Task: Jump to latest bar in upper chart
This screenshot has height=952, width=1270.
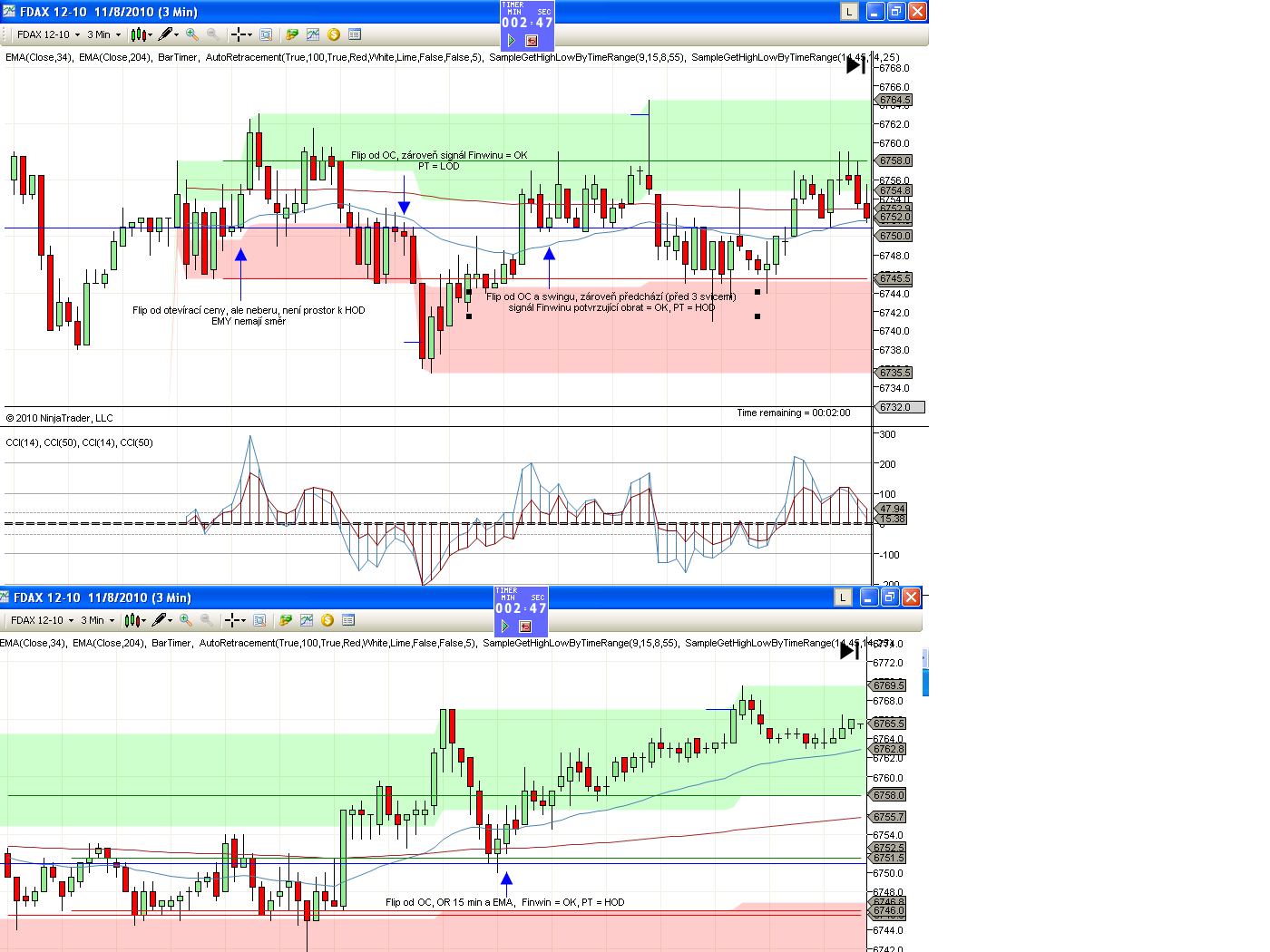Action: point(855,64)
